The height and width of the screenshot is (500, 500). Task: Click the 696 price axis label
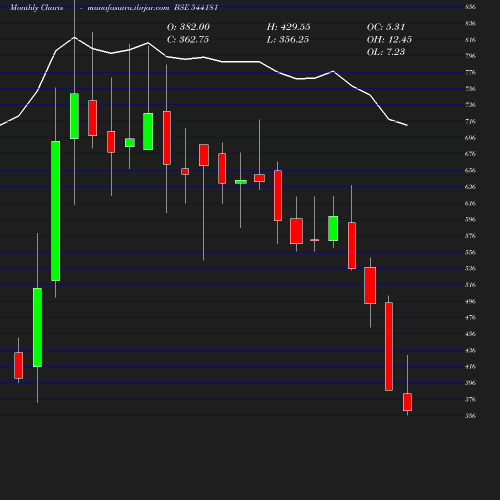click(x=470, y=137)
